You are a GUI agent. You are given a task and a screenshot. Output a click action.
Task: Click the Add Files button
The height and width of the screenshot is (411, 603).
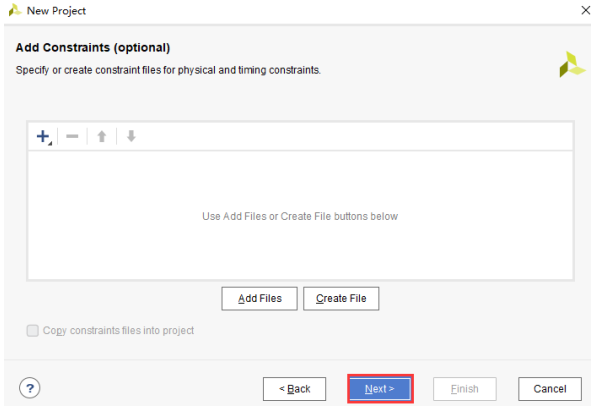point(259,298)
